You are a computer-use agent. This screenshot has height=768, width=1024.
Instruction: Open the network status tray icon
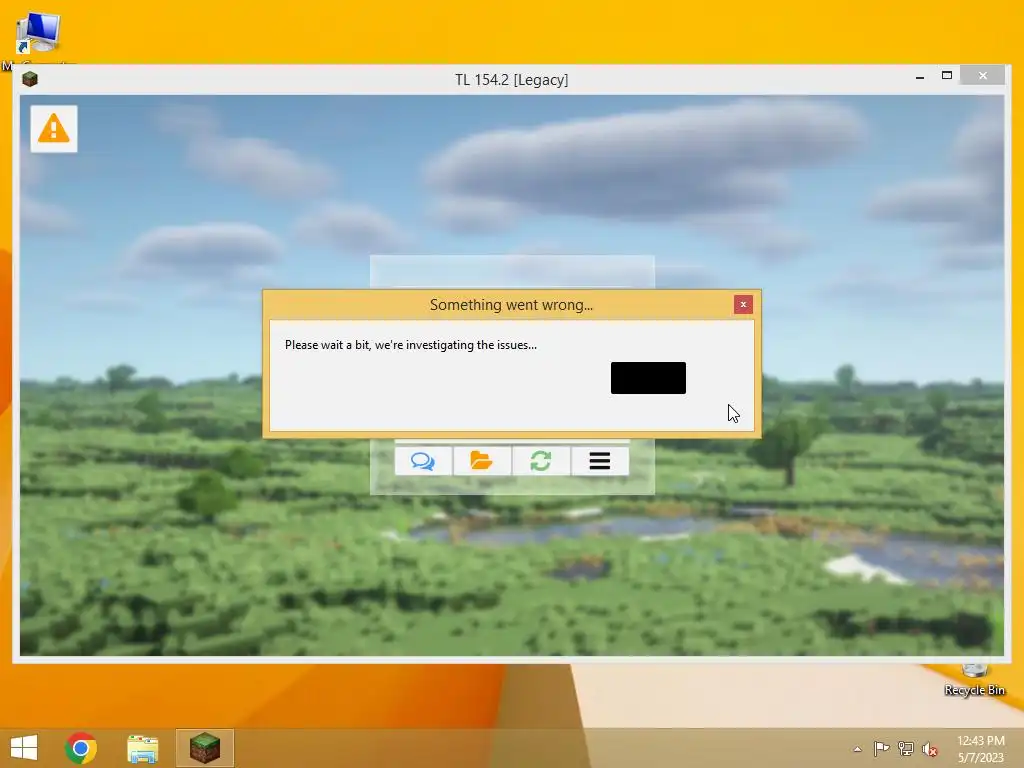(906, 748)
